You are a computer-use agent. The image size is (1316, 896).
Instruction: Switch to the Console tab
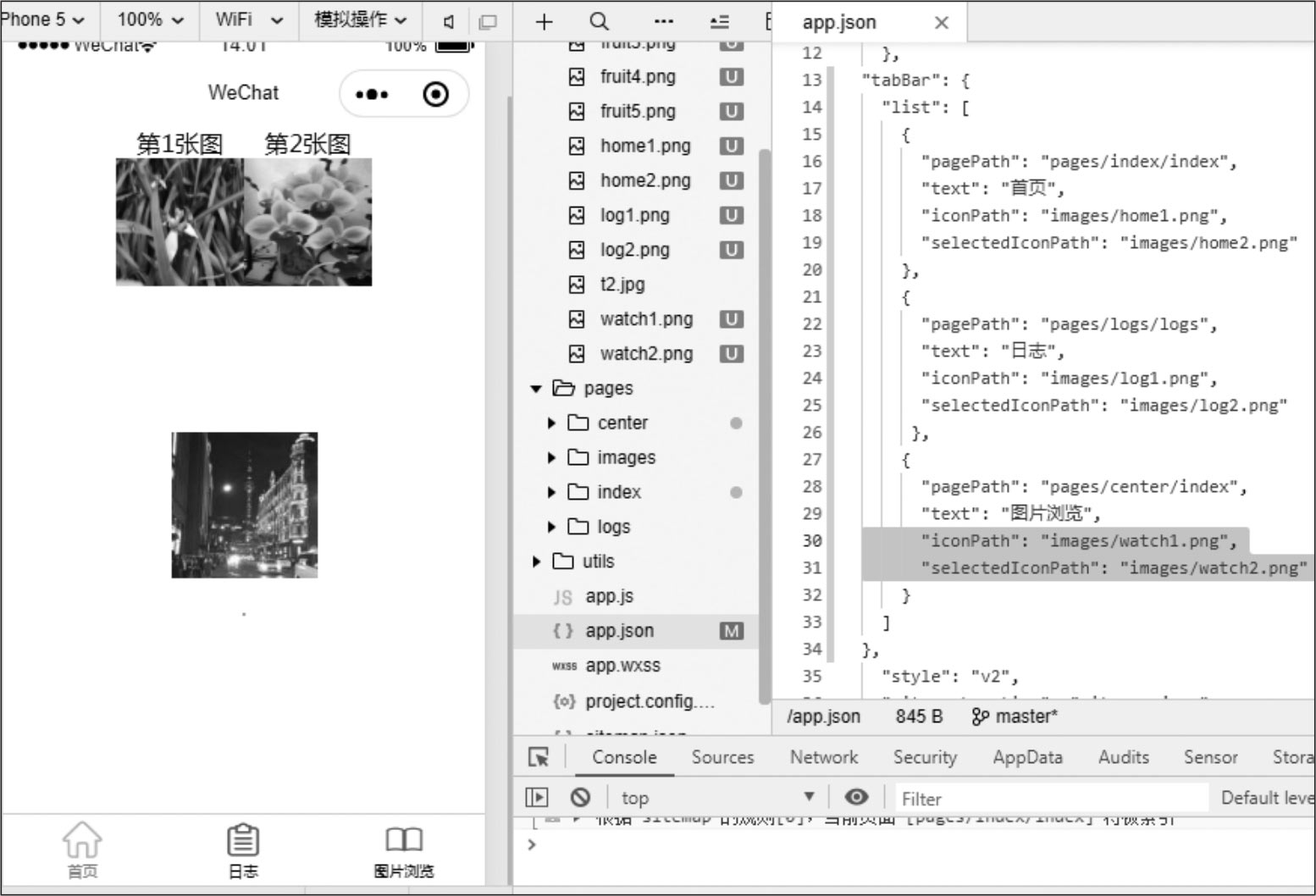pyautogui.click(x=624, y=757)
